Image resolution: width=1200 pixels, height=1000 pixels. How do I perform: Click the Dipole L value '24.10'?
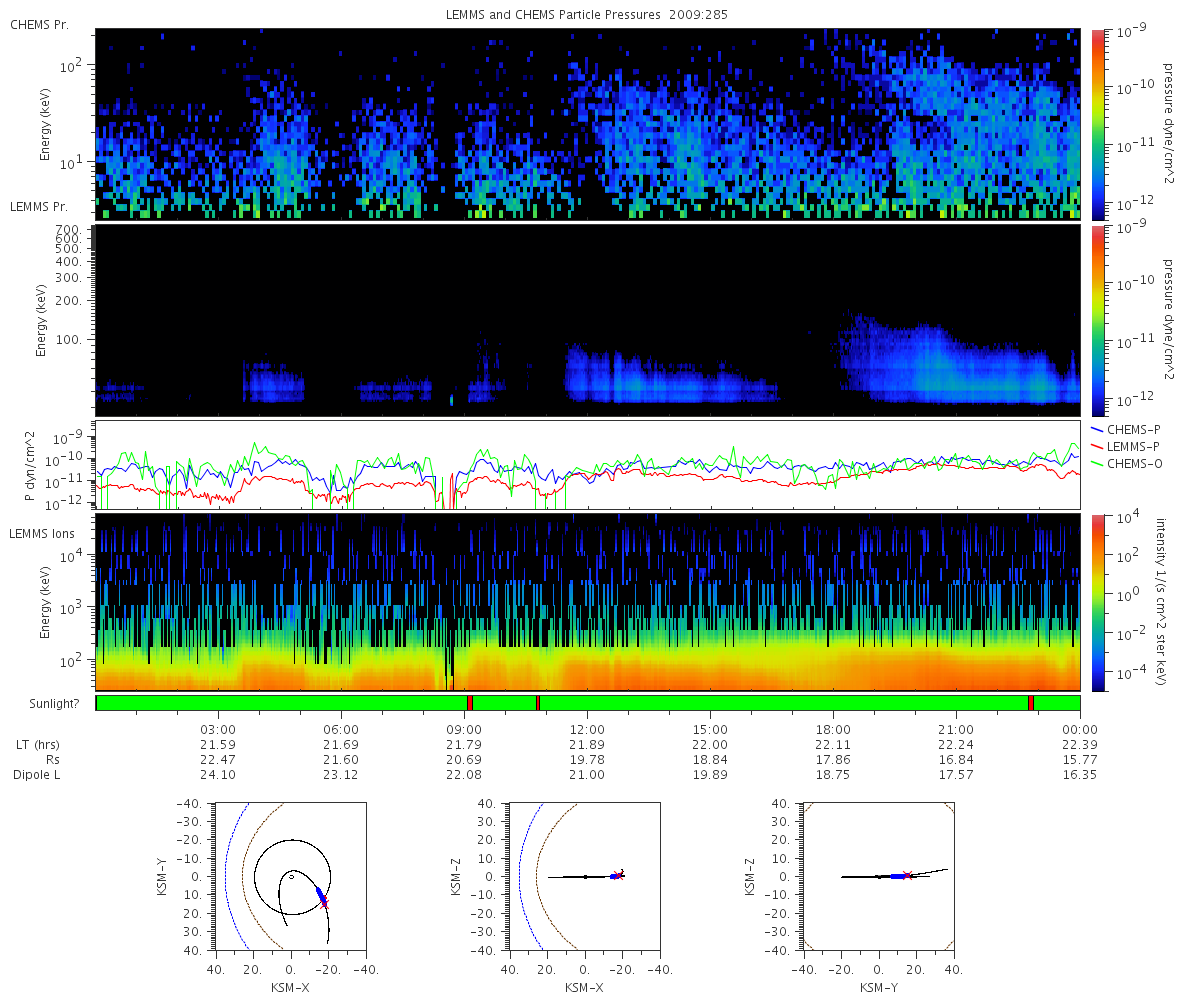pyautogui.click(x=218, y=775)
